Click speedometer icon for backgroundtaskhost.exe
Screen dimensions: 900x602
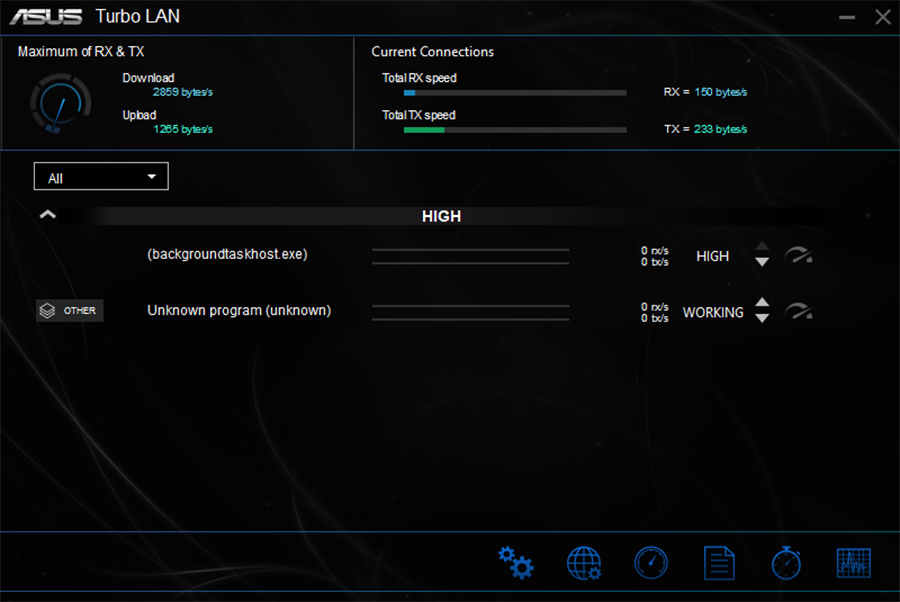(x=798, y=255)
